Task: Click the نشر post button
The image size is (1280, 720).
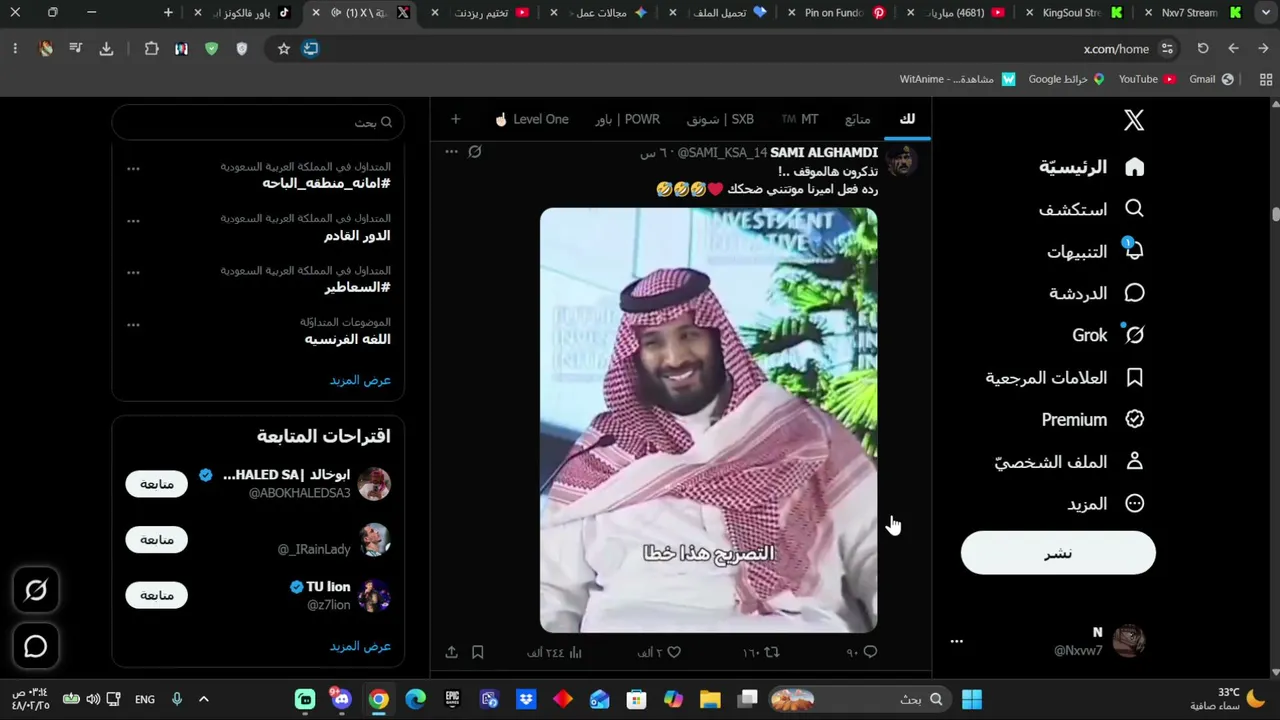Action: 1058,553
